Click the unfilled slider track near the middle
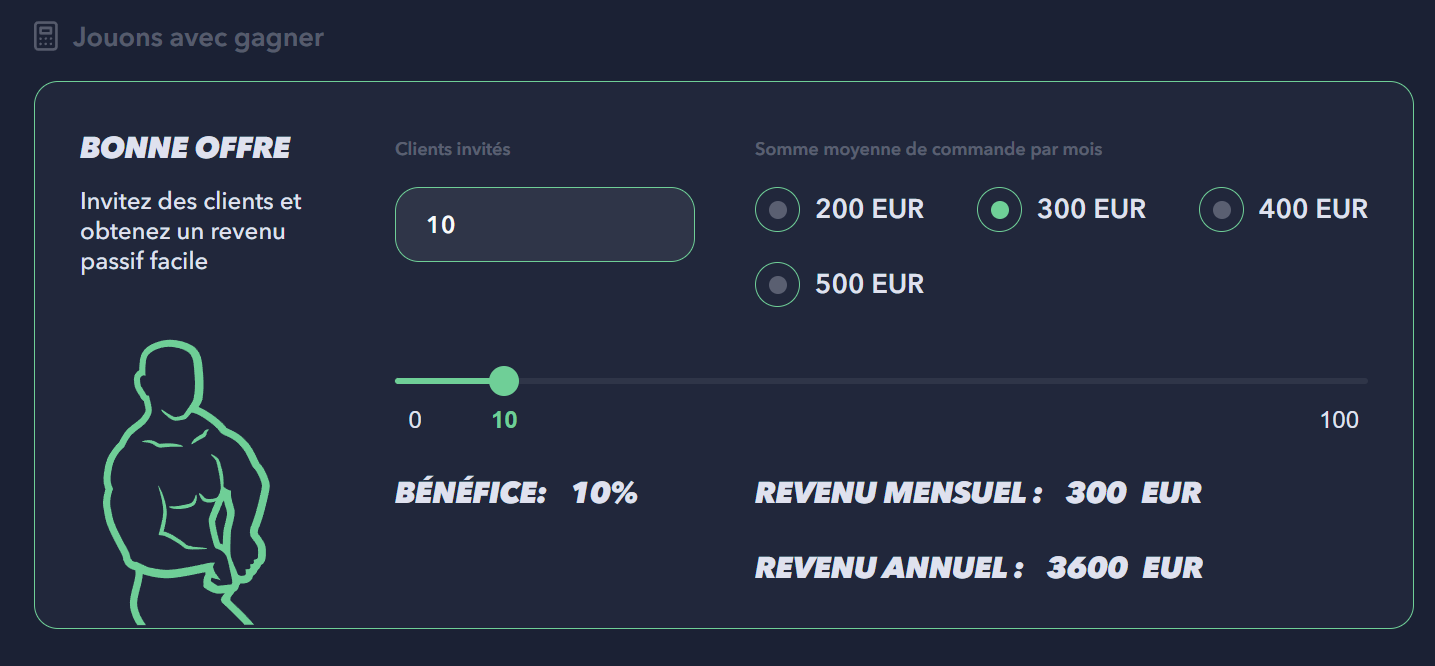The height and width of the screenshot is (666, 1435). click(880, 381)
